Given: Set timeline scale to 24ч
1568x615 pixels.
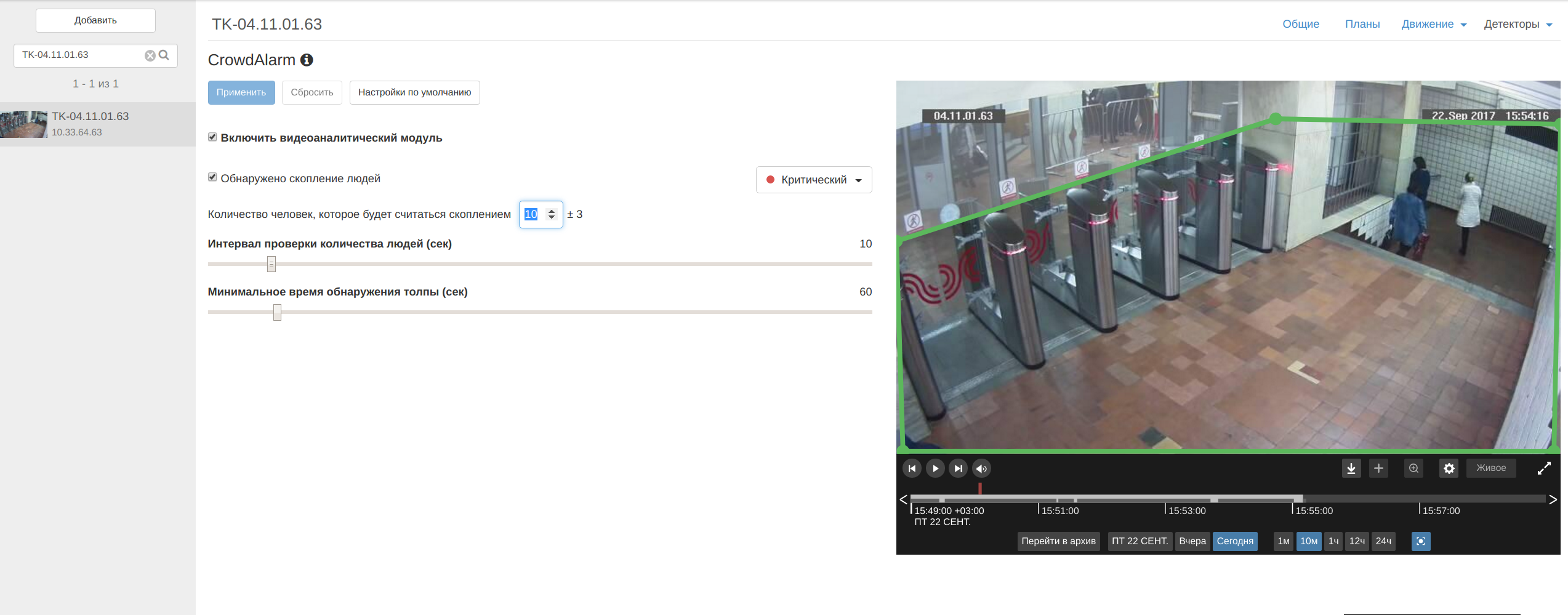Looking at the screenshot, I should [x=1383, y=541].
